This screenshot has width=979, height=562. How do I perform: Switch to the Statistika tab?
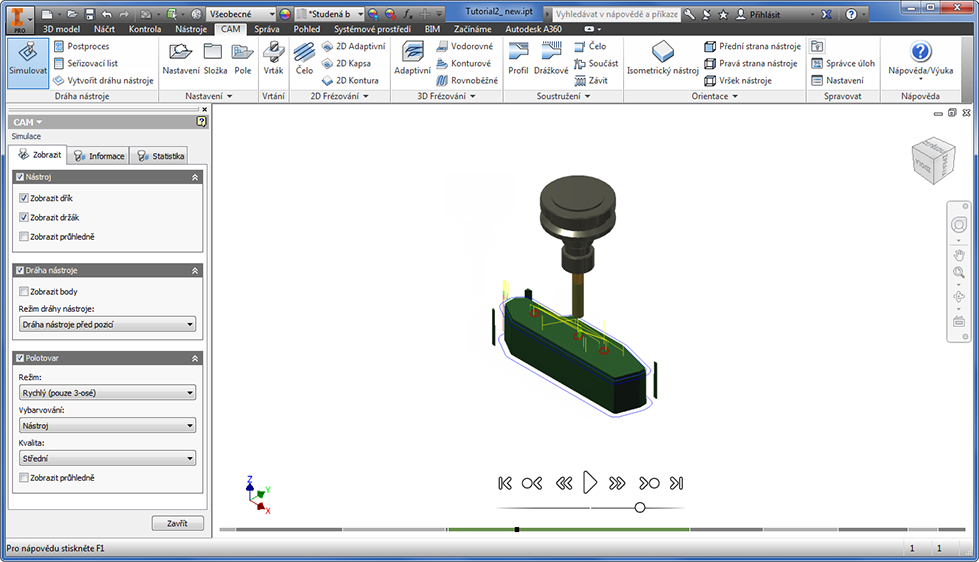[160, 155]
